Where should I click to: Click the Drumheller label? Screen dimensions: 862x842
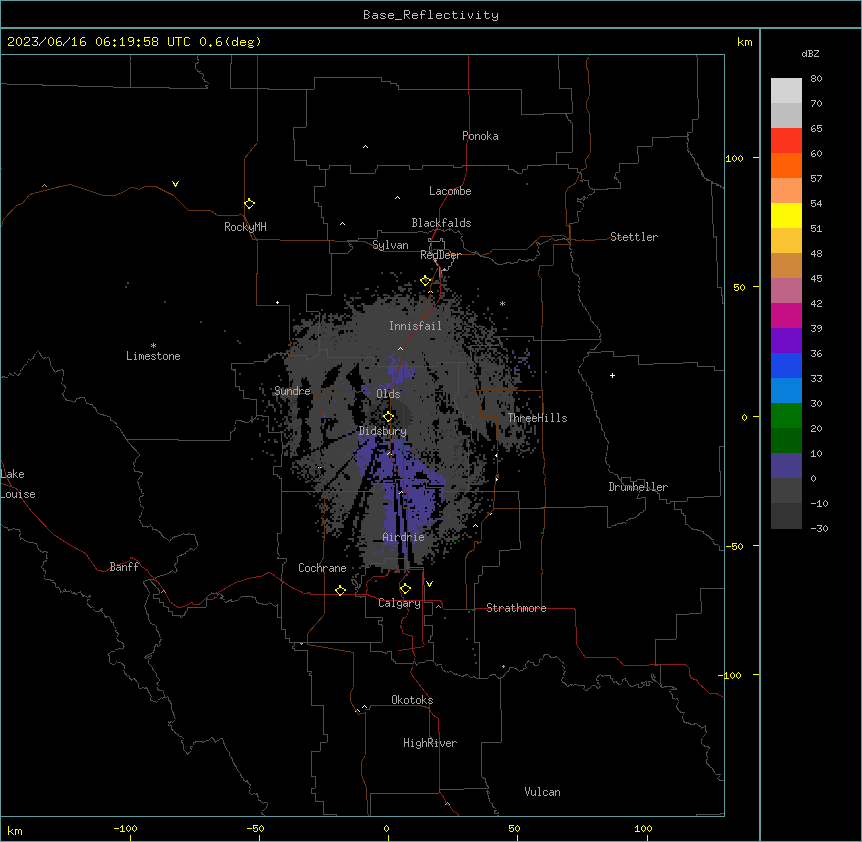click(638, 487)
